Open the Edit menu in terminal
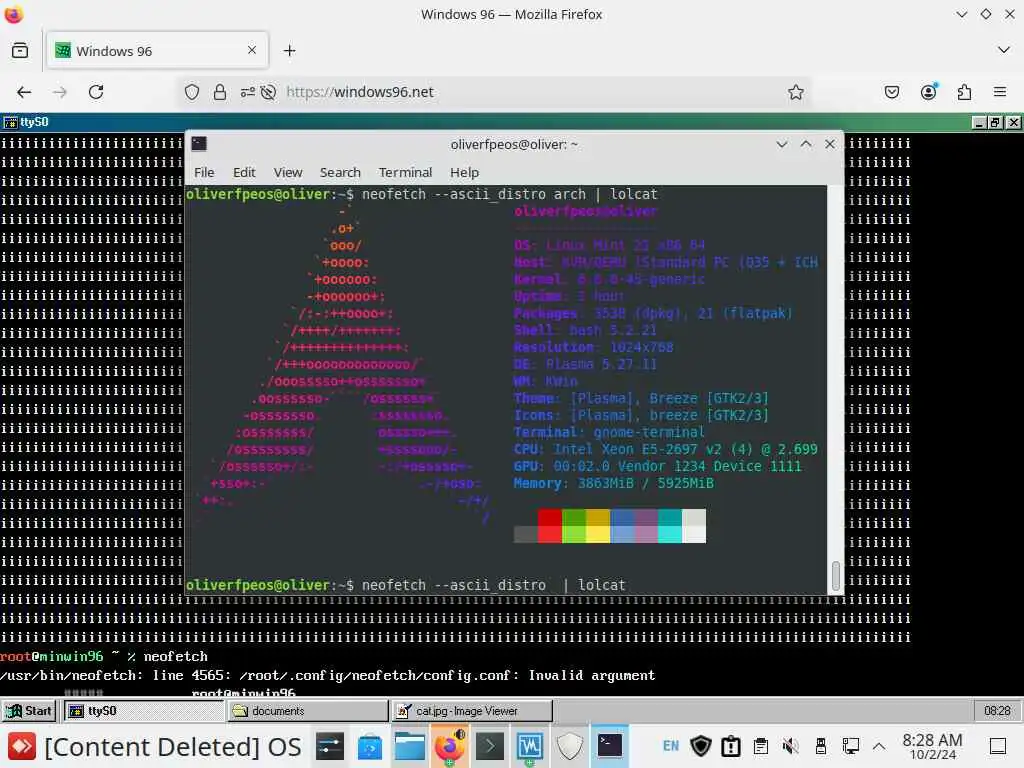Image resolution: width=1024 pixels, height=768 pixels. [x=244, y=172]
